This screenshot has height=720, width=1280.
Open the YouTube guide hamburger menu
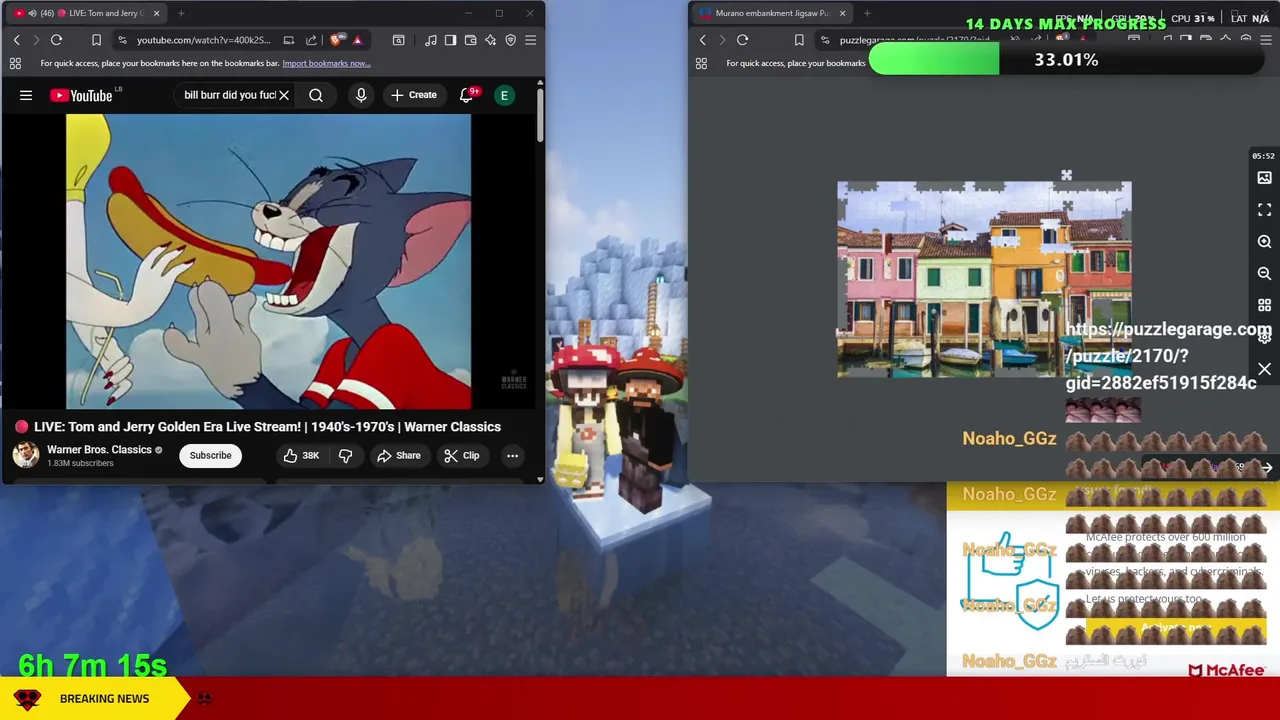click(x=26, y=95)
